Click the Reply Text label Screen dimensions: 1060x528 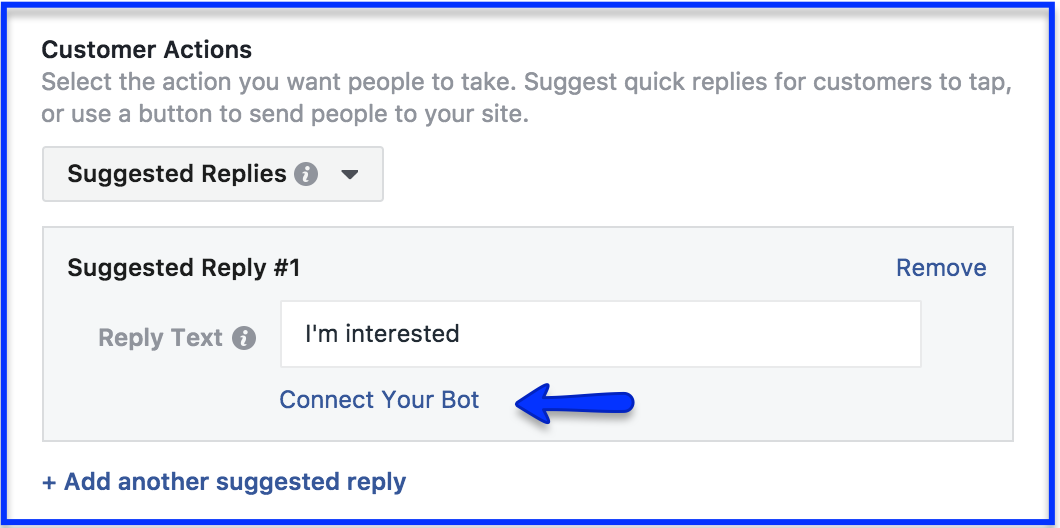point(160,337)
